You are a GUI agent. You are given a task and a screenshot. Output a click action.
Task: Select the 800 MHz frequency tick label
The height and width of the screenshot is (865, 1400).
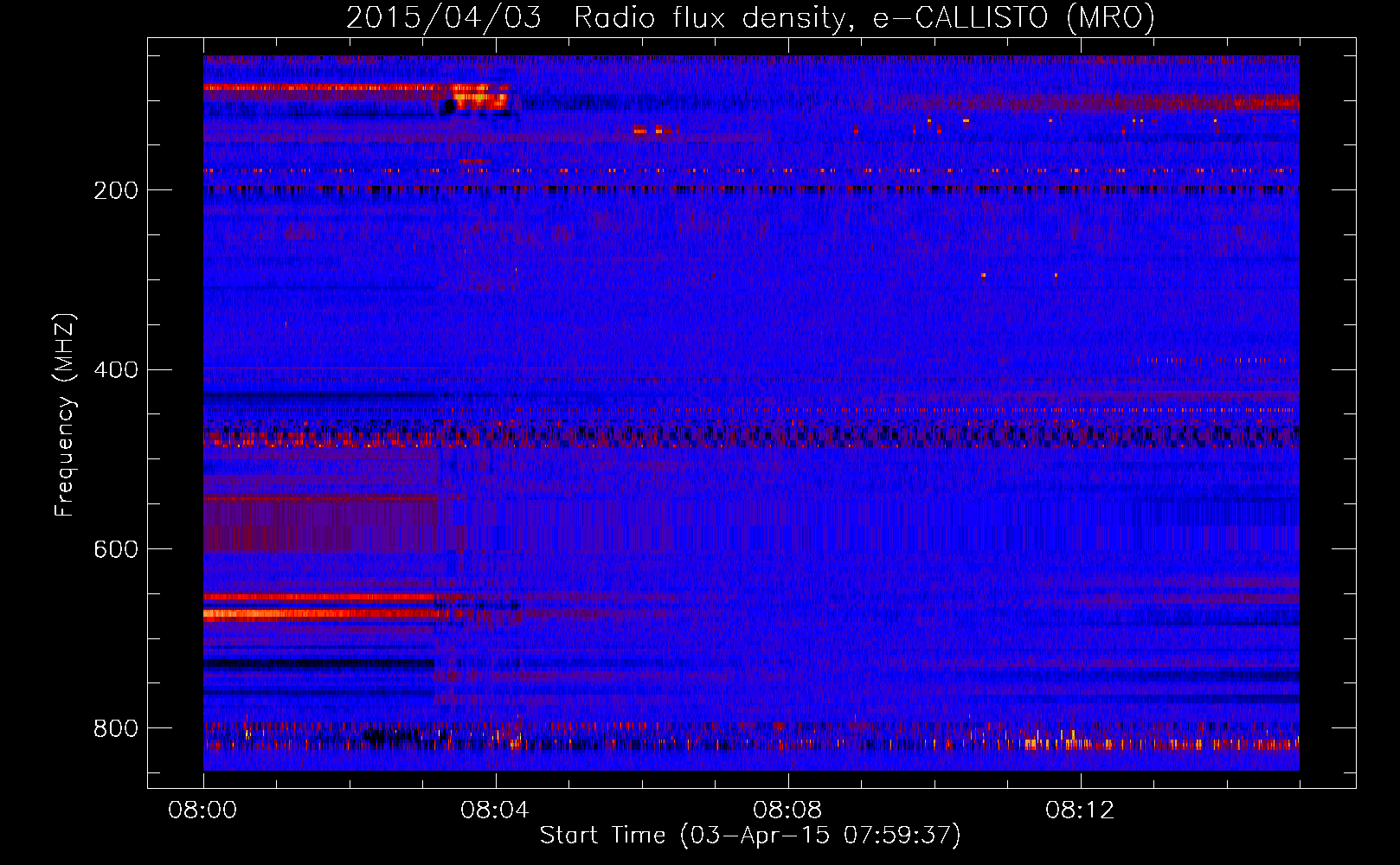[116, 729]
